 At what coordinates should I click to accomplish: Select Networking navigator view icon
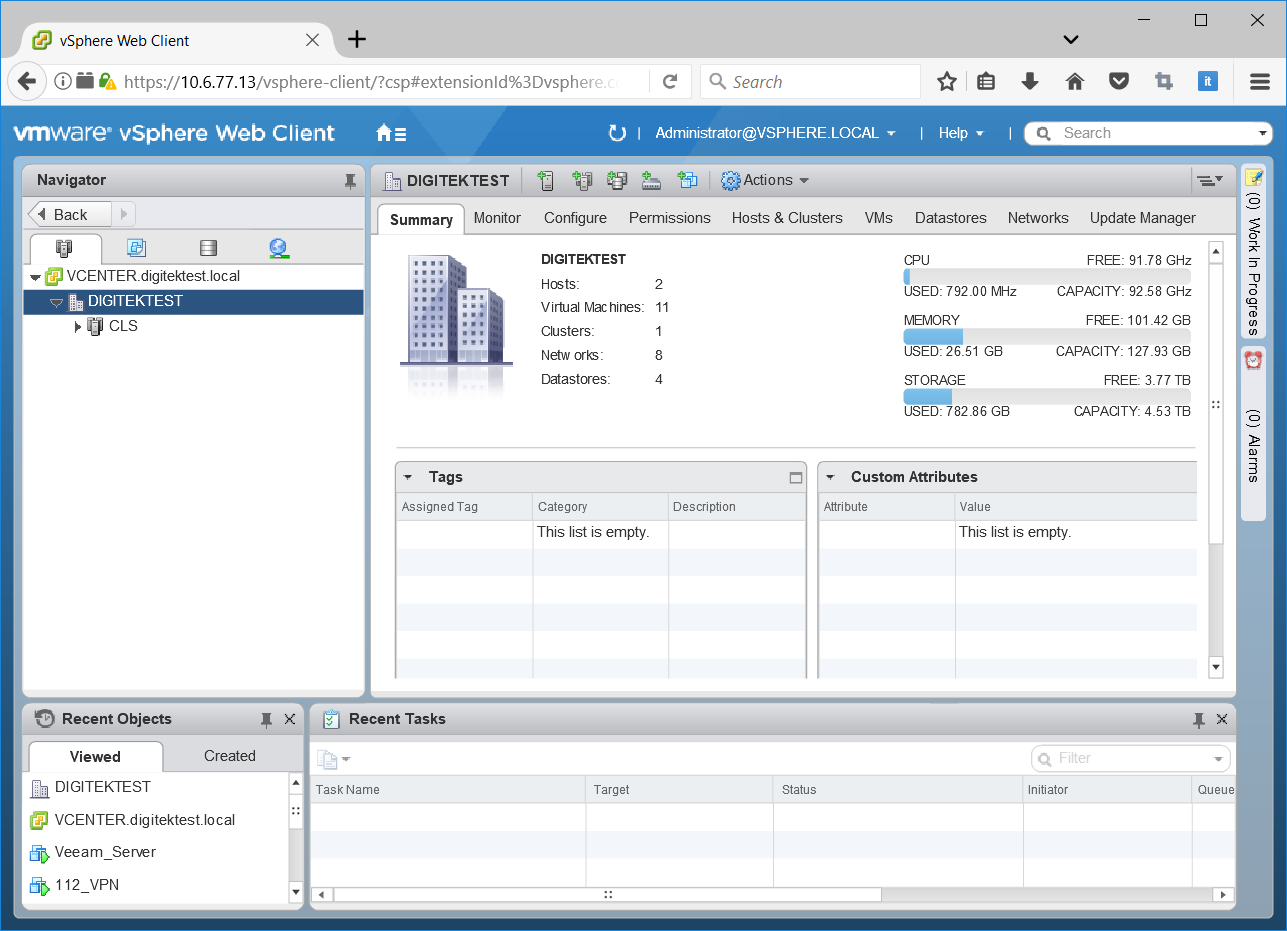[x=279, y=248]
